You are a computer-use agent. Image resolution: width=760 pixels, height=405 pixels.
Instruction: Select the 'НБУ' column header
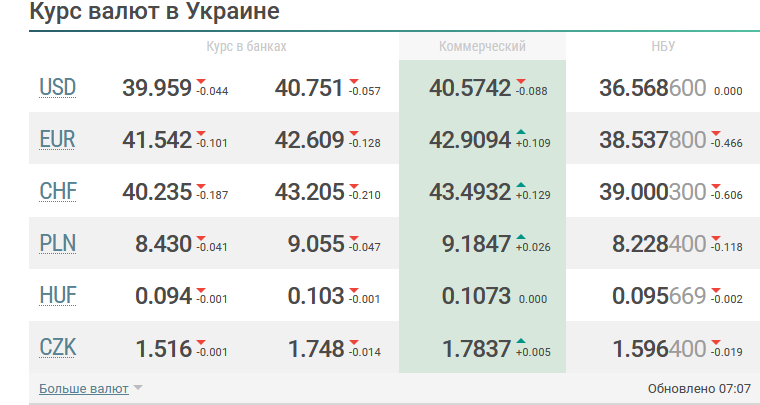[x=662, y=47]
